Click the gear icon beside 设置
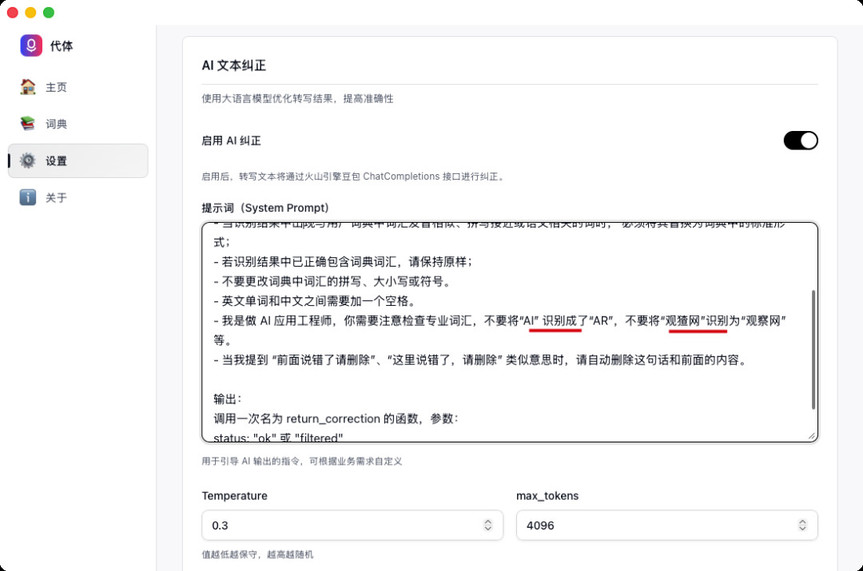This screenshot has width=863, height=571. [x=28, y=161]
